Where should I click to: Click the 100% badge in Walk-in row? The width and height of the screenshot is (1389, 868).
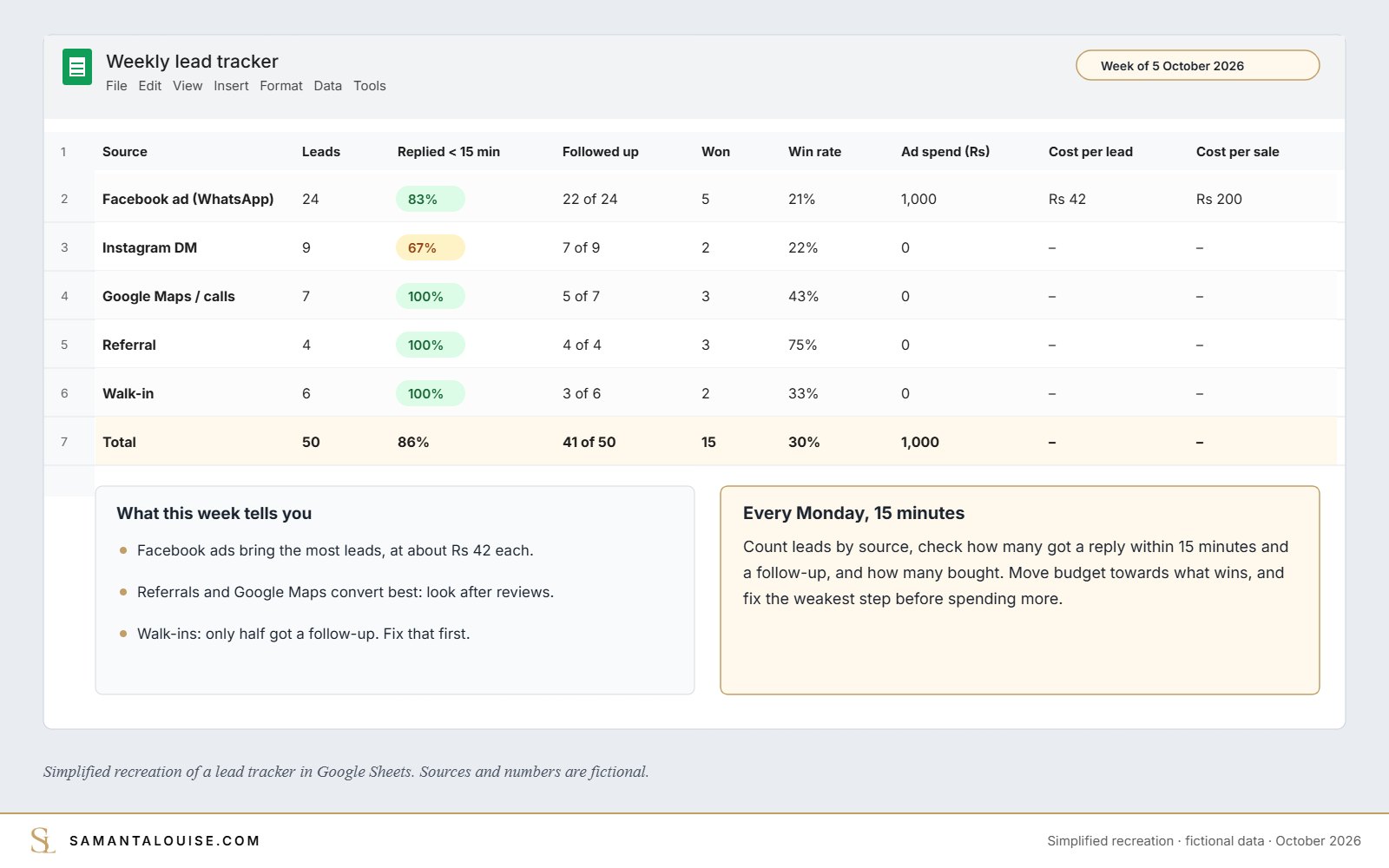coord(431,393)
